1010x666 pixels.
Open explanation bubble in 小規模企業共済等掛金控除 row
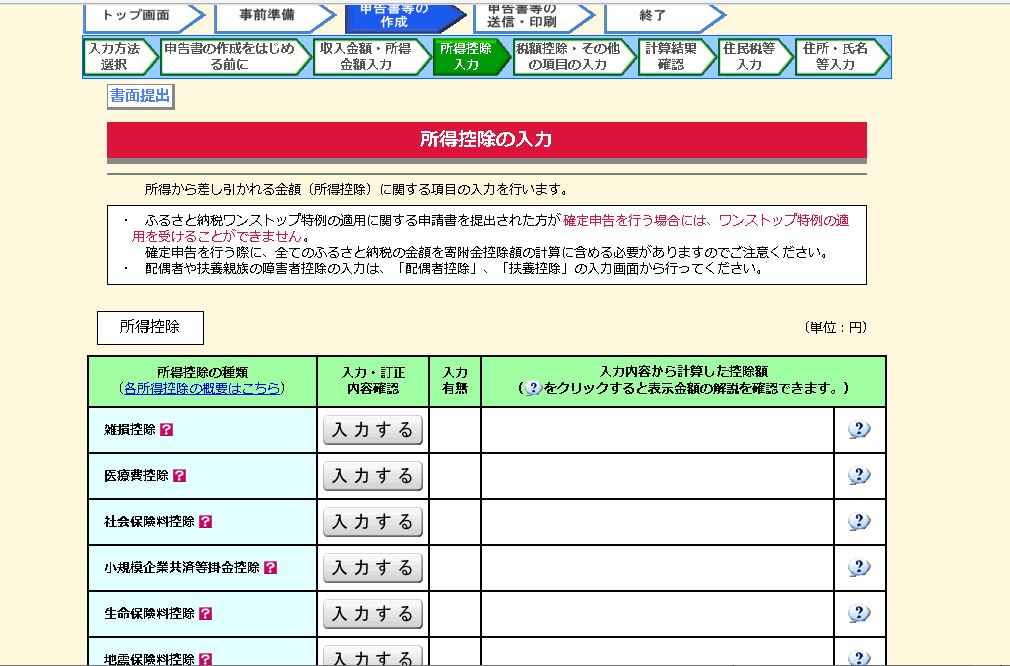859,568
